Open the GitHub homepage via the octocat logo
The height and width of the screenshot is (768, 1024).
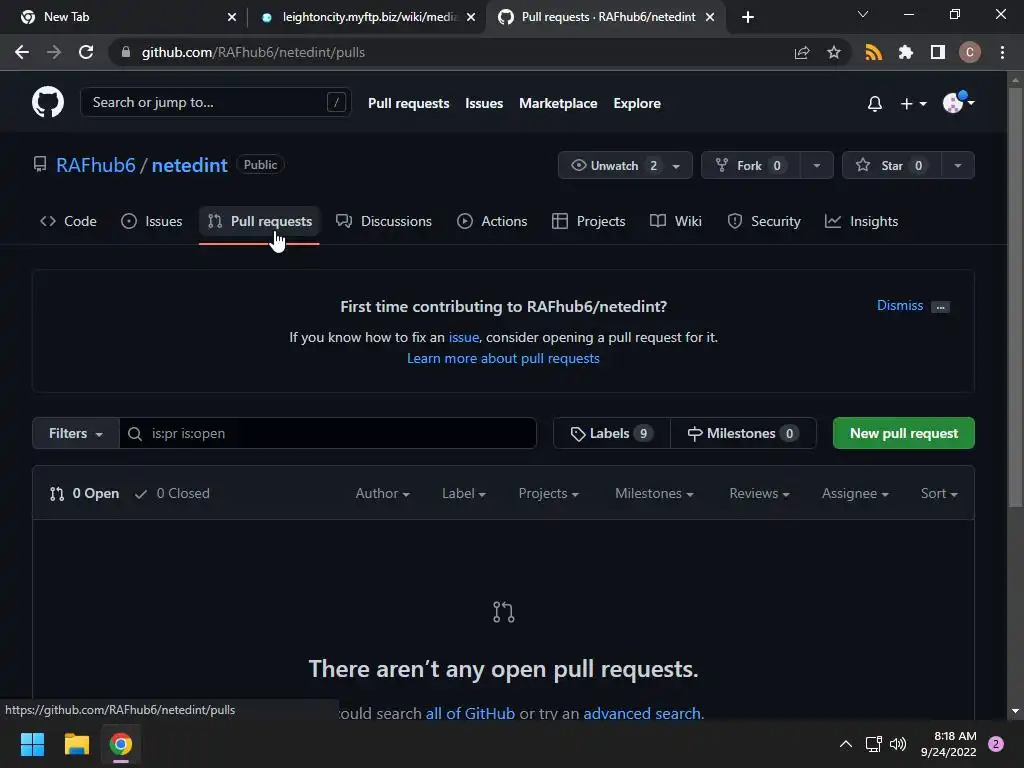[x=48, y=102]
